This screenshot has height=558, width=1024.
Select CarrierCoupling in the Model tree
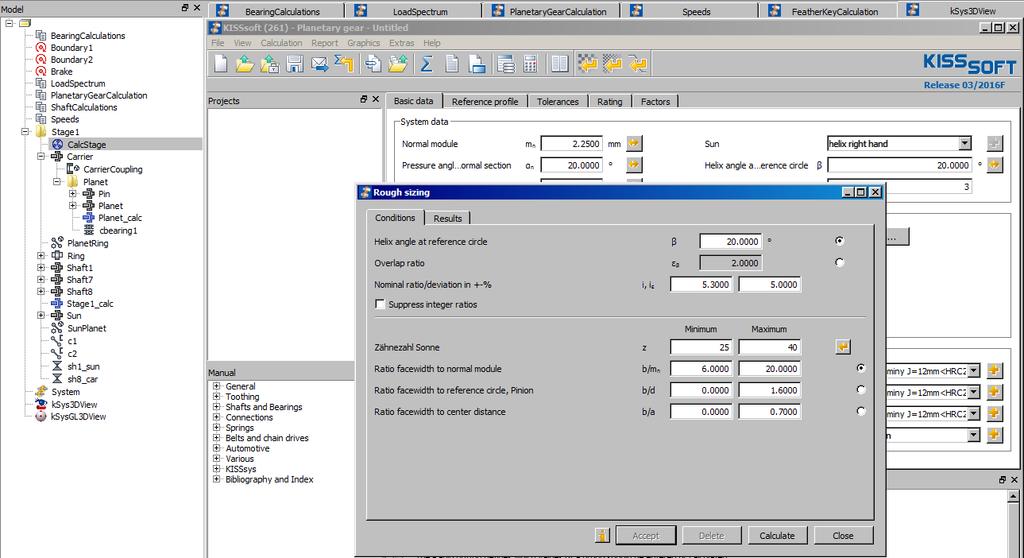tap(112, 169)
